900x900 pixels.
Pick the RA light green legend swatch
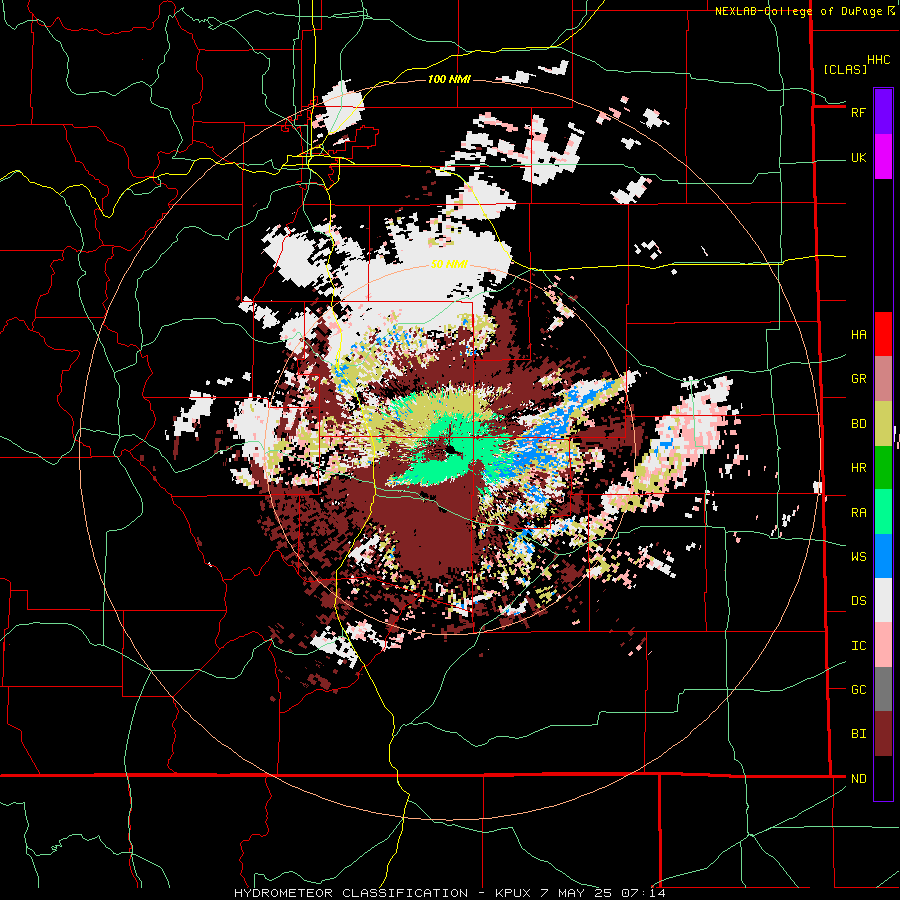pos(883,512)
